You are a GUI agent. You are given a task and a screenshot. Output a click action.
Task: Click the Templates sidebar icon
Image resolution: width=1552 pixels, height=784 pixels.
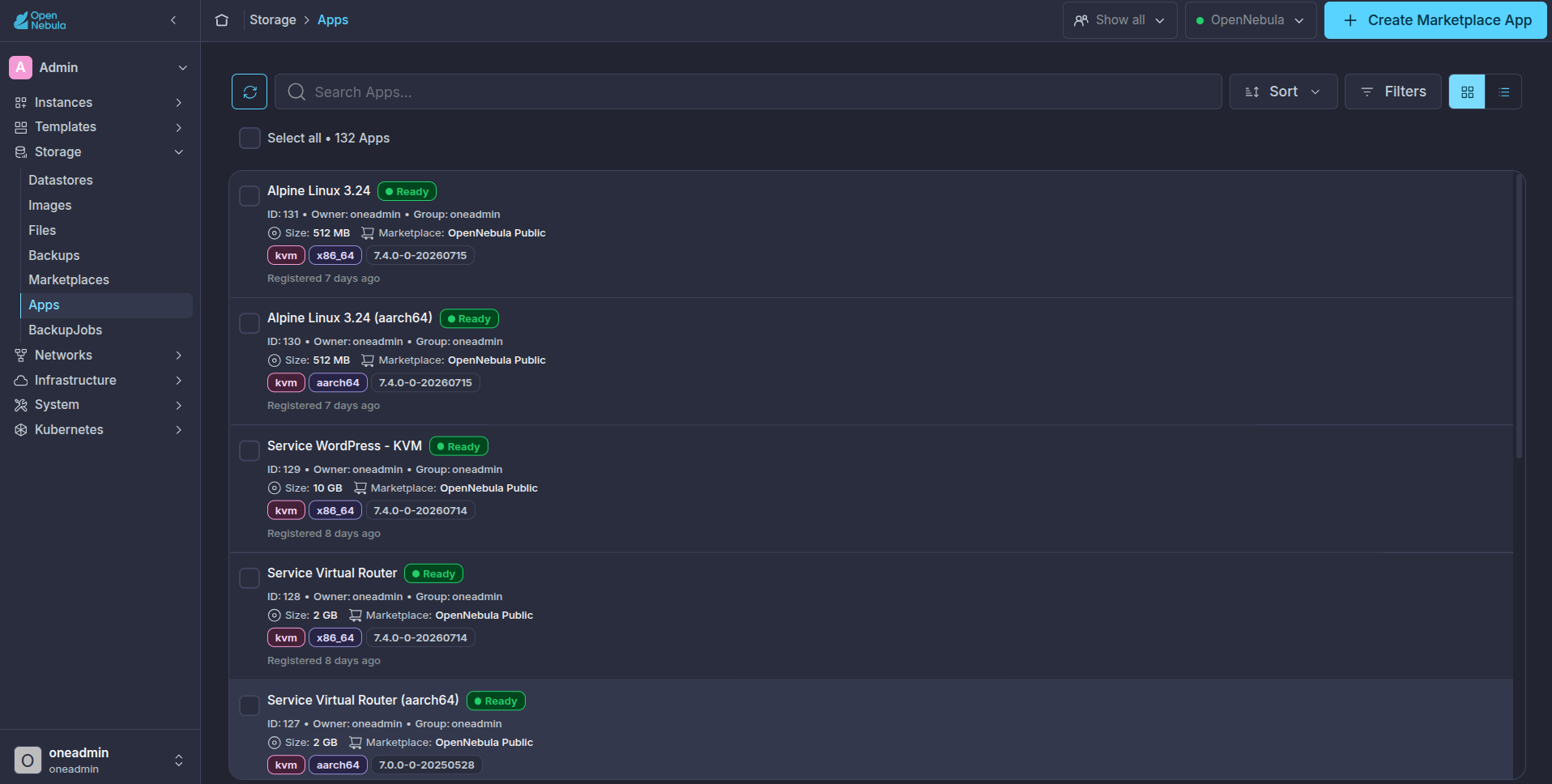point(21,127)
